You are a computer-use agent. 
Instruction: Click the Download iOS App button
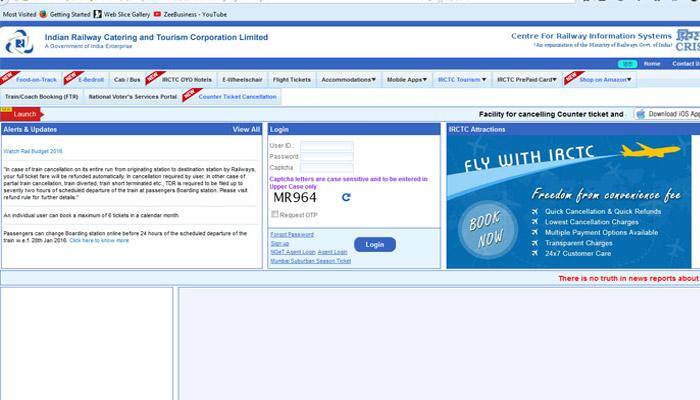point(667,114)
